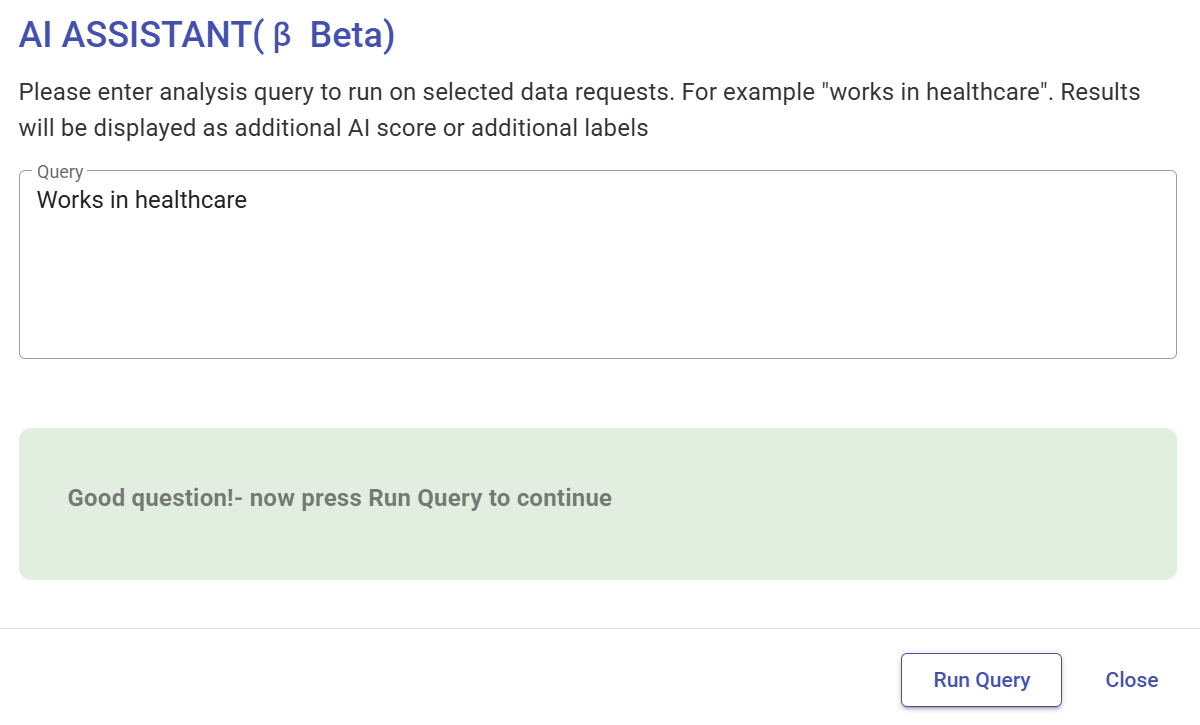Close the AI Assistant dialog

pyautogui.click(x=1131, y=680)
